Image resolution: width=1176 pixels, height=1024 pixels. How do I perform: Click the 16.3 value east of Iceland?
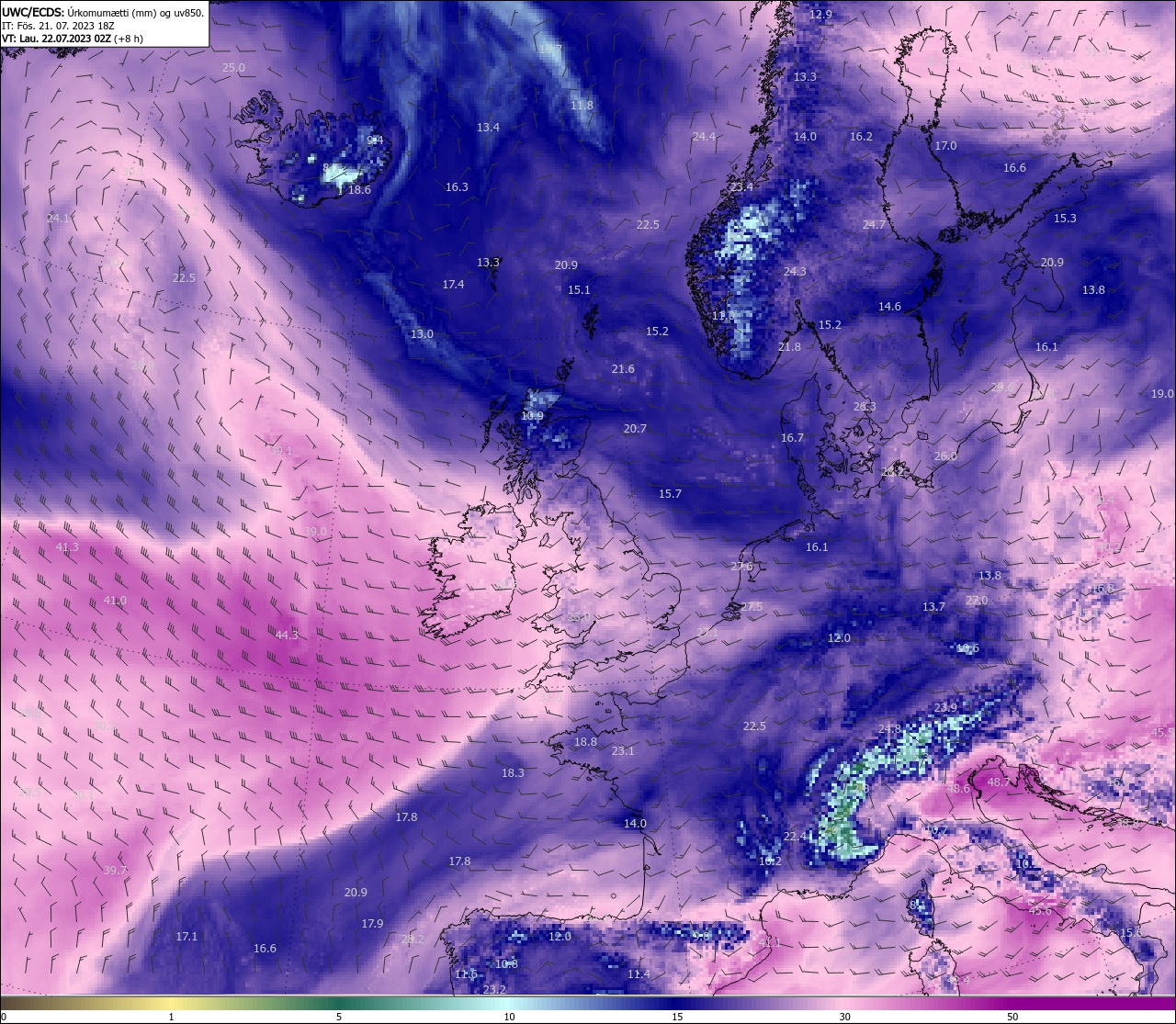point(457,186)
